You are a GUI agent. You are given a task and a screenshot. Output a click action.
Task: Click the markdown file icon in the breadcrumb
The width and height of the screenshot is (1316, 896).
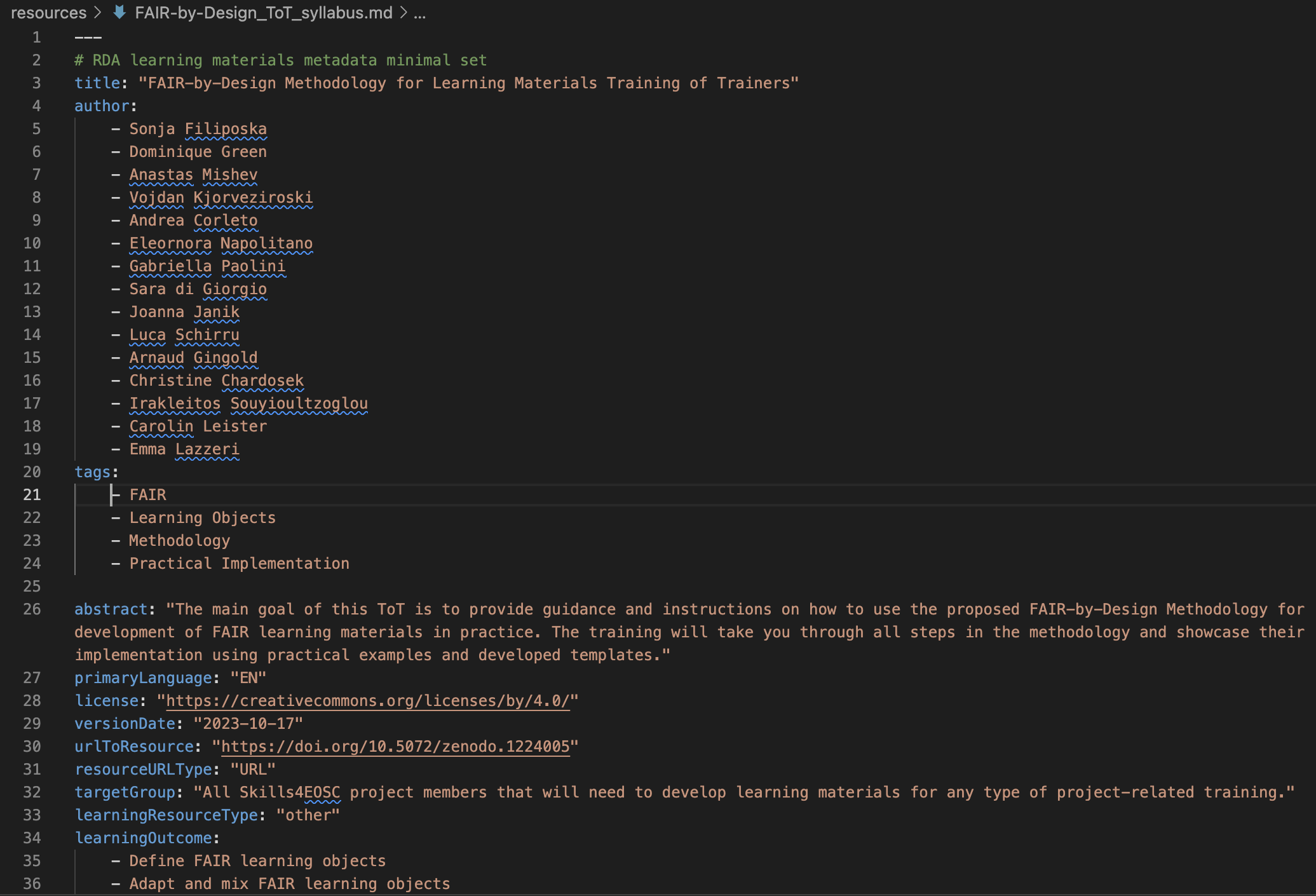click(x=119, y=13)
